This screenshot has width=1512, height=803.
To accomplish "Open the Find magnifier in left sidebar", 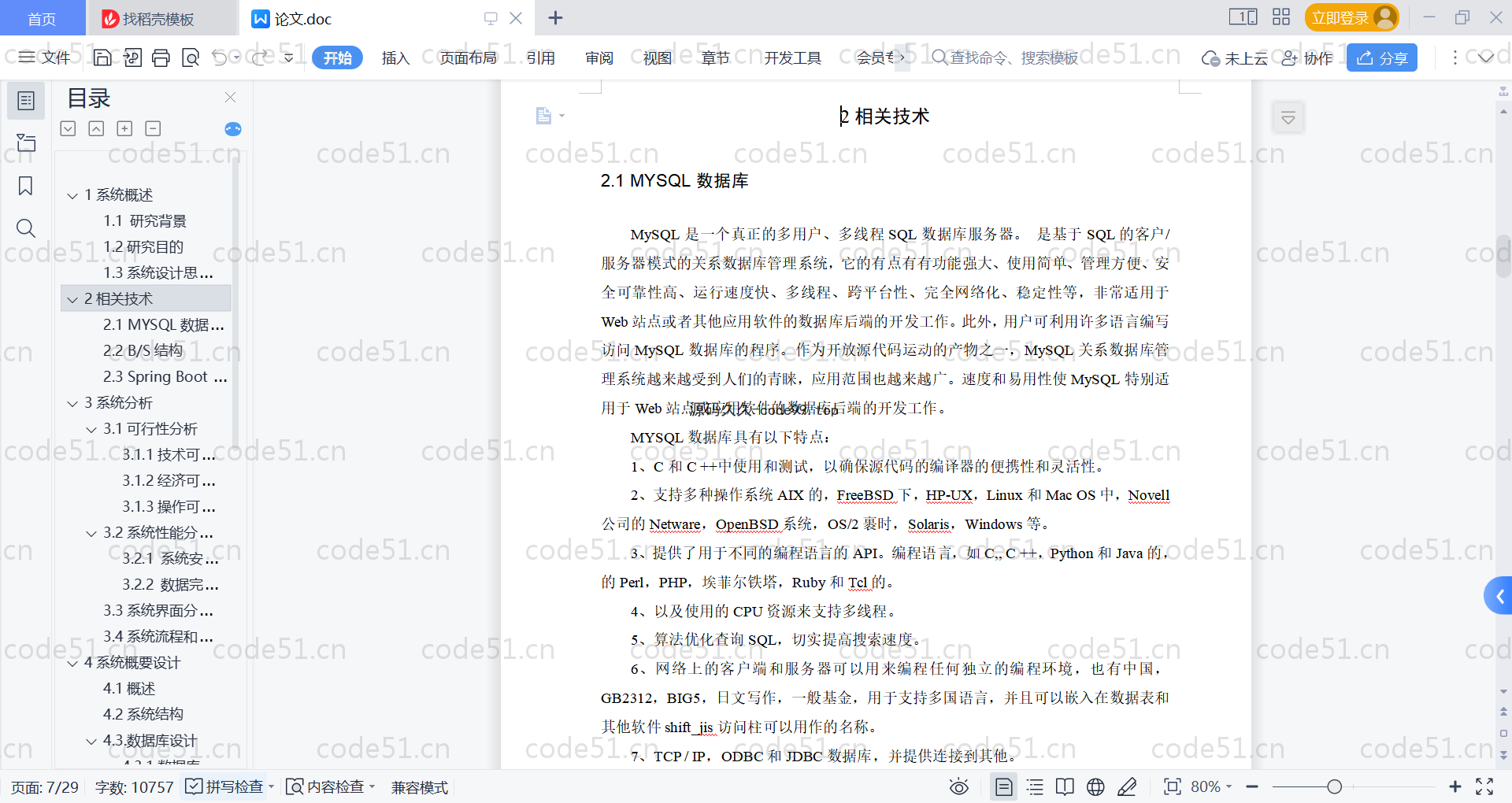I will coord(26,228).
